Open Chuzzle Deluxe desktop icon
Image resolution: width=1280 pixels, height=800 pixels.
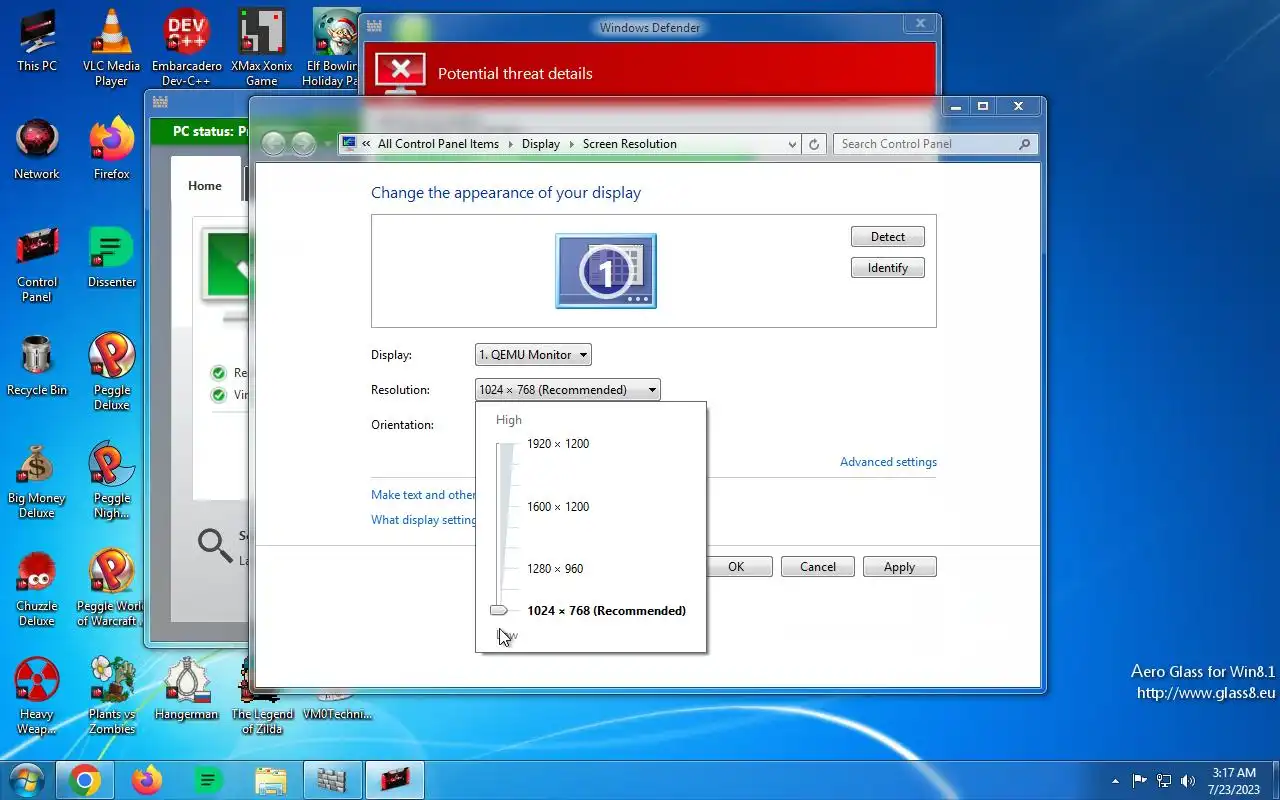coord(37,589)
